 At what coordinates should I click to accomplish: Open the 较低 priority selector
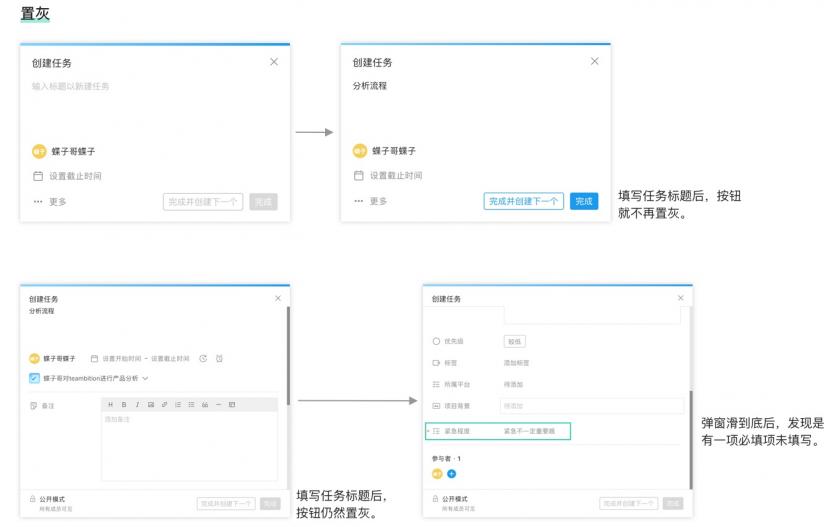coord(514,341)
